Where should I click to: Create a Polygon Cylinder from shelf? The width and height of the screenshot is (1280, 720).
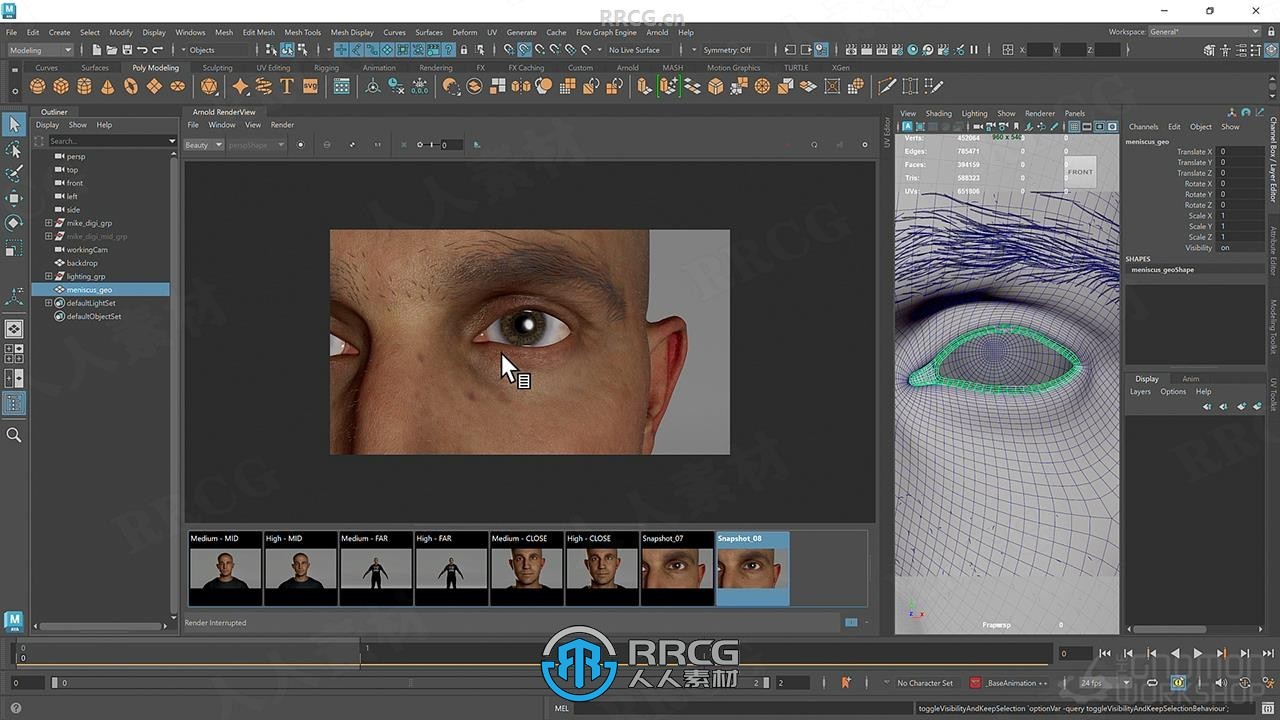click(85, 87)
